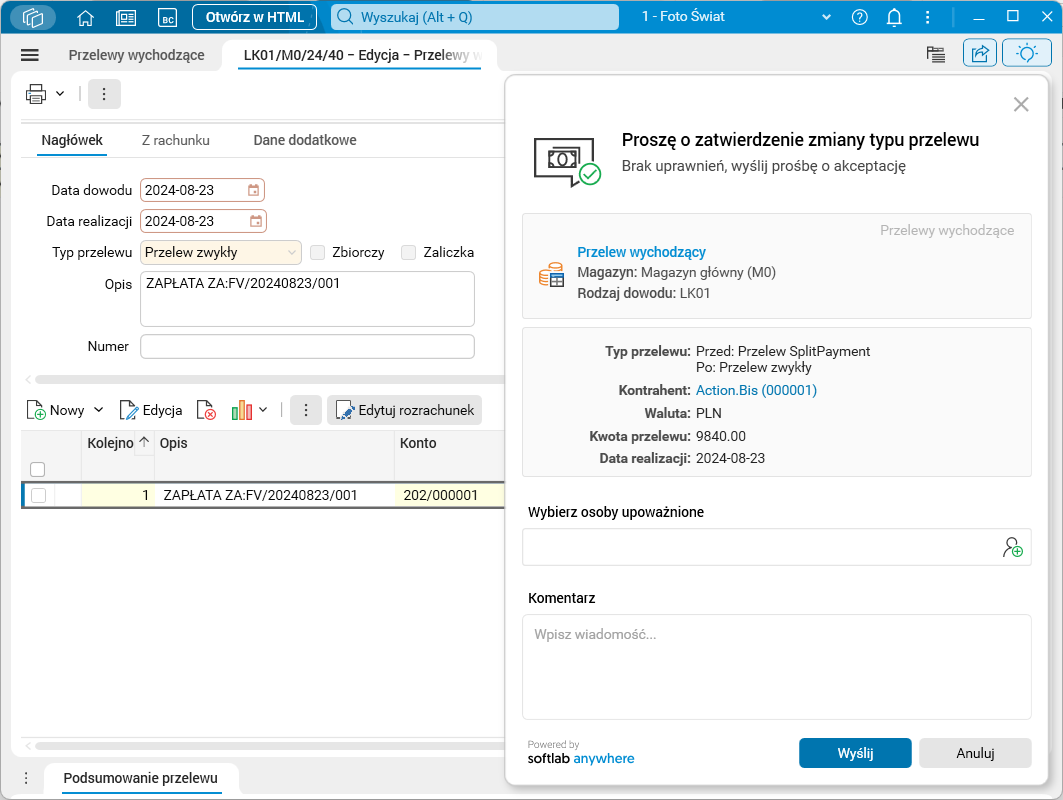Click the Edytuj rozrachunek button

(405, 410)
